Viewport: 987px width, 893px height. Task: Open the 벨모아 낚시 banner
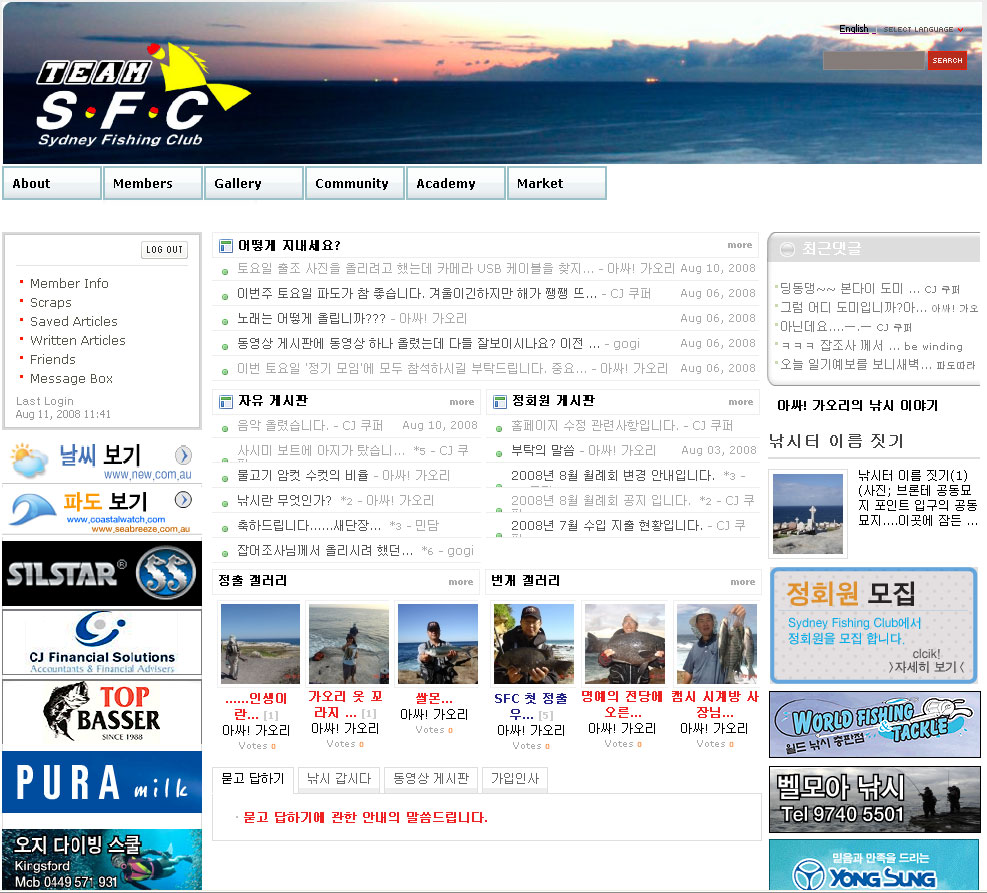point(874,799)
